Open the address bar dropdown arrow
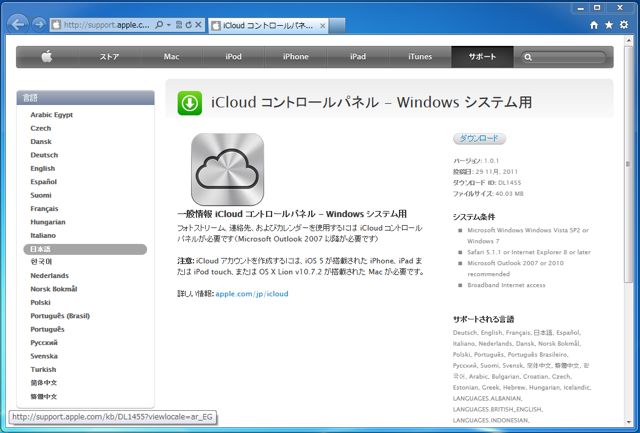 (x=169, y=25)
